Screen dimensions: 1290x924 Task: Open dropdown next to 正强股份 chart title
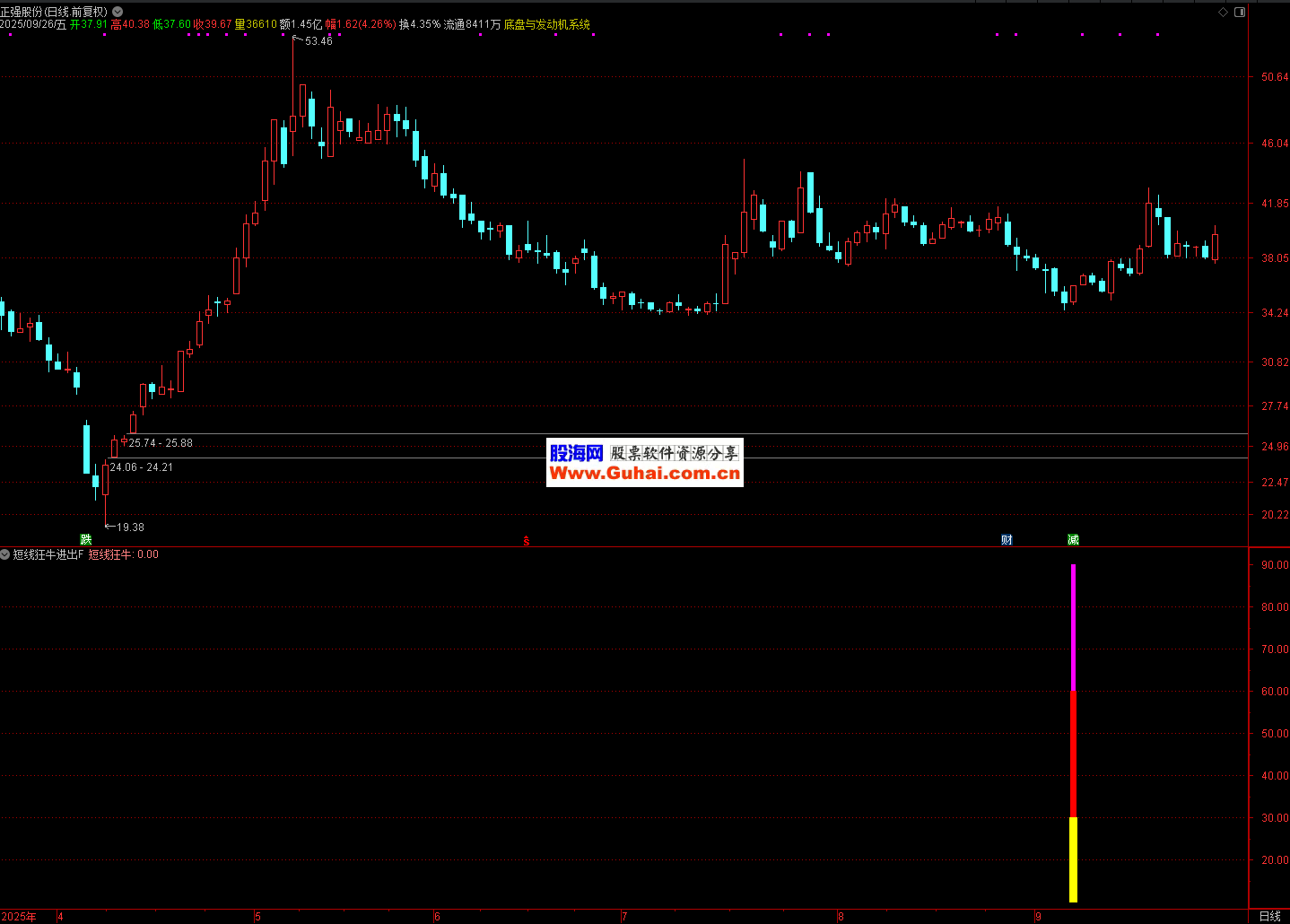[x=118, y=12]
